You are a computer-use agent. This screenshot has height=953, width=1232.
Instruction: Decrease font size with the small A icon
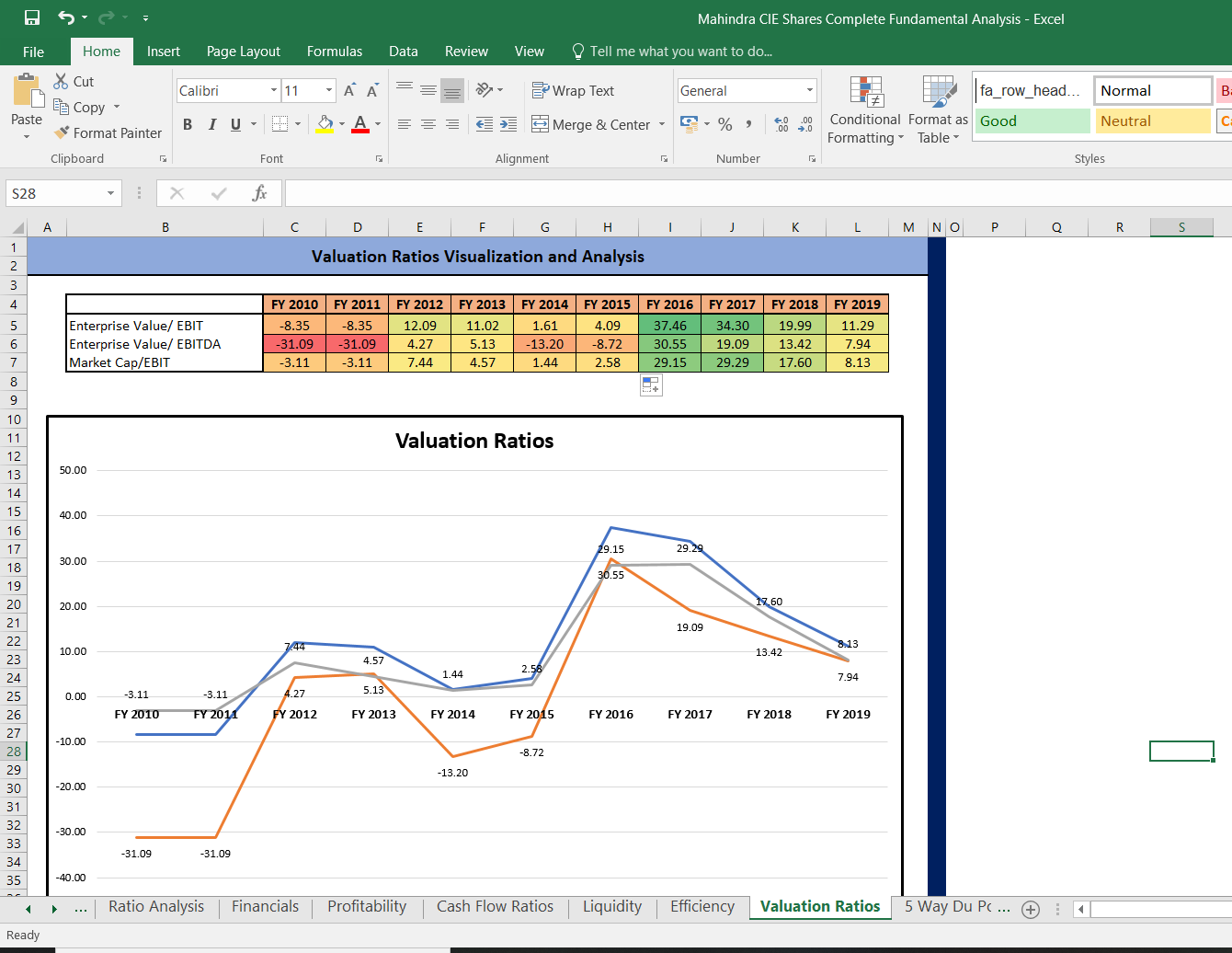(x=371, y=90)
